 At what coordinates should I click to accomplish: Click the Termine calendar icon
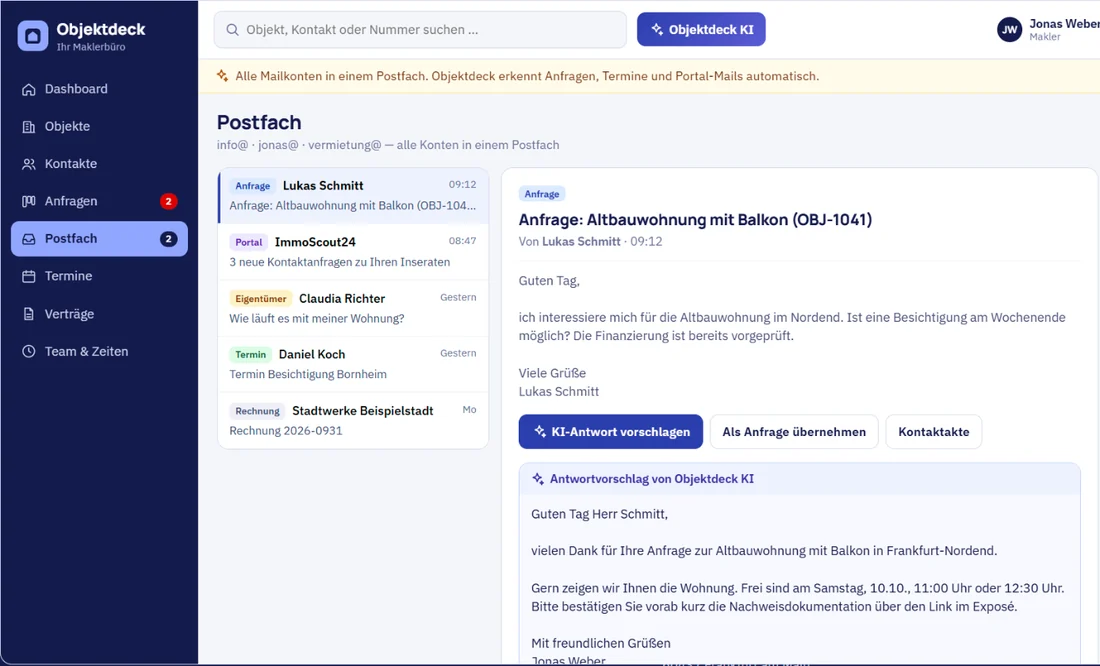point(29,276)
